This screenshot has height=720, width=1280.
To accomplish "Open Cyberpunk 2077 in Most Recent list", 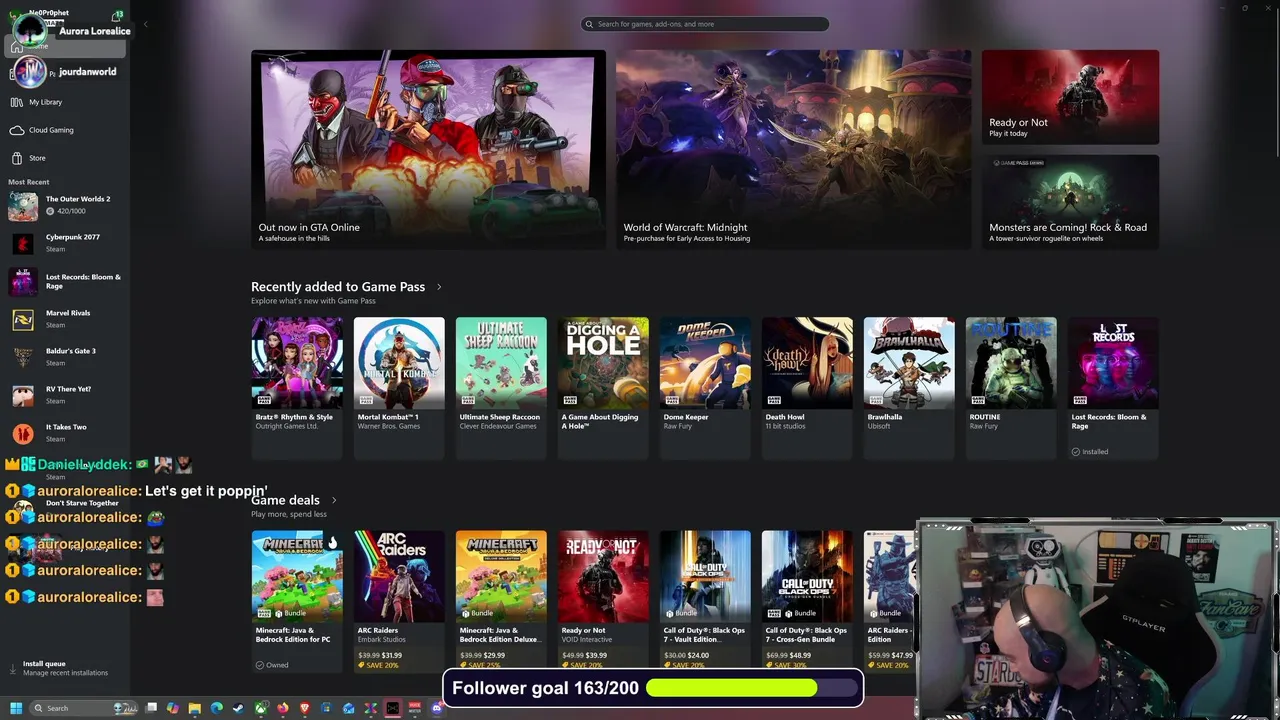I will pyautogui.click(x=65, y=243).
